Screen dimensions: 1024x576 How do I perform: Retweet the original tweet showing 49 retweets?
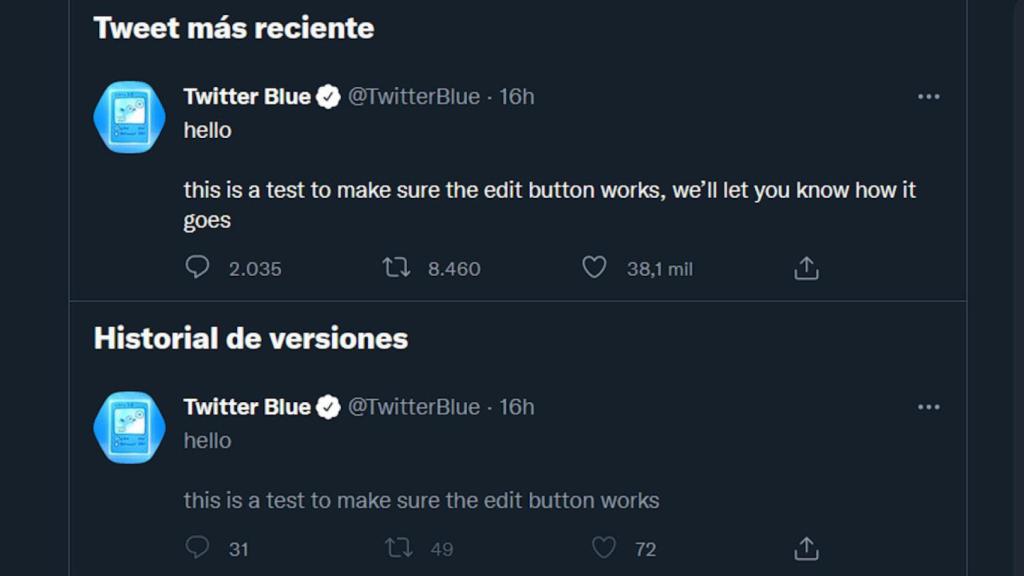[x=397, y=548]
